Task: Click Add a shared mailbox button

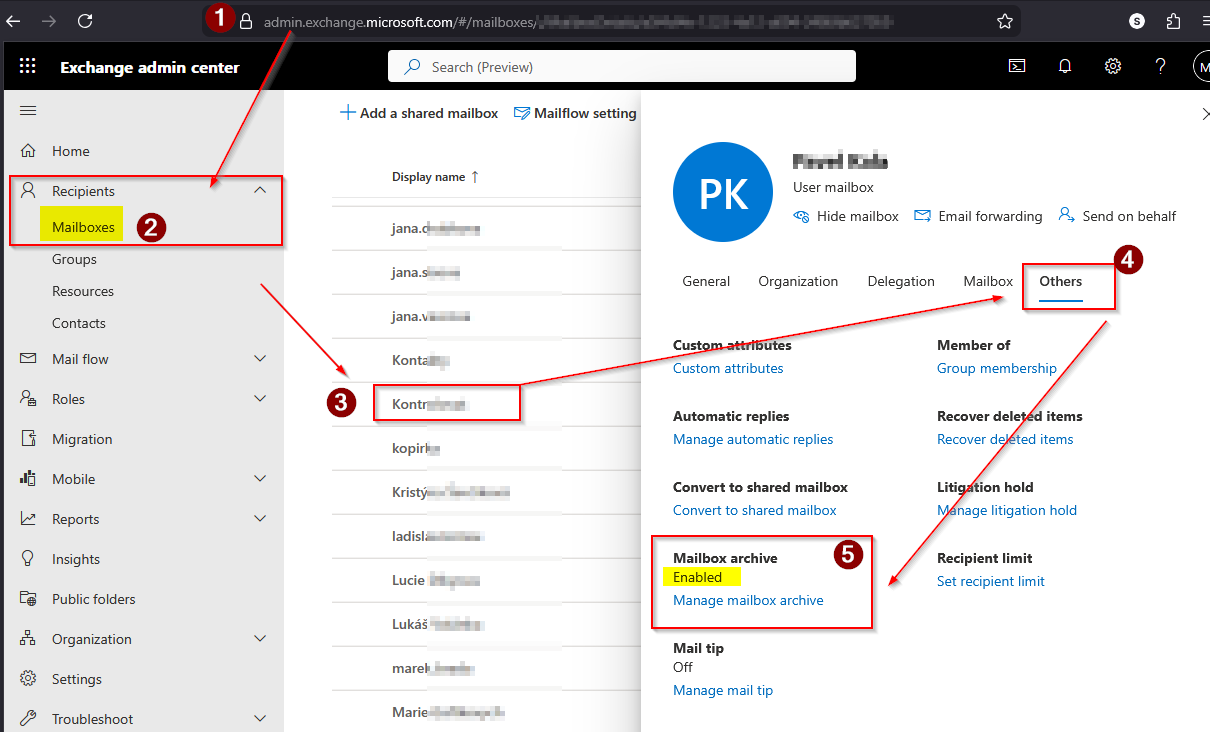Action: tap(419, 114)
